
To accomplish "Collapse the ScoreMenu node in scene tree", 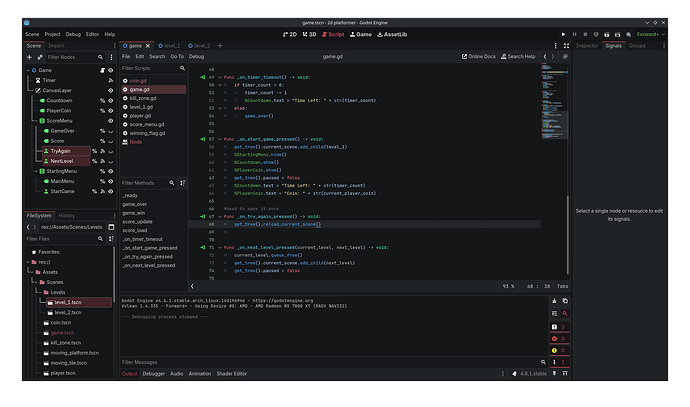I will (34, 121).
